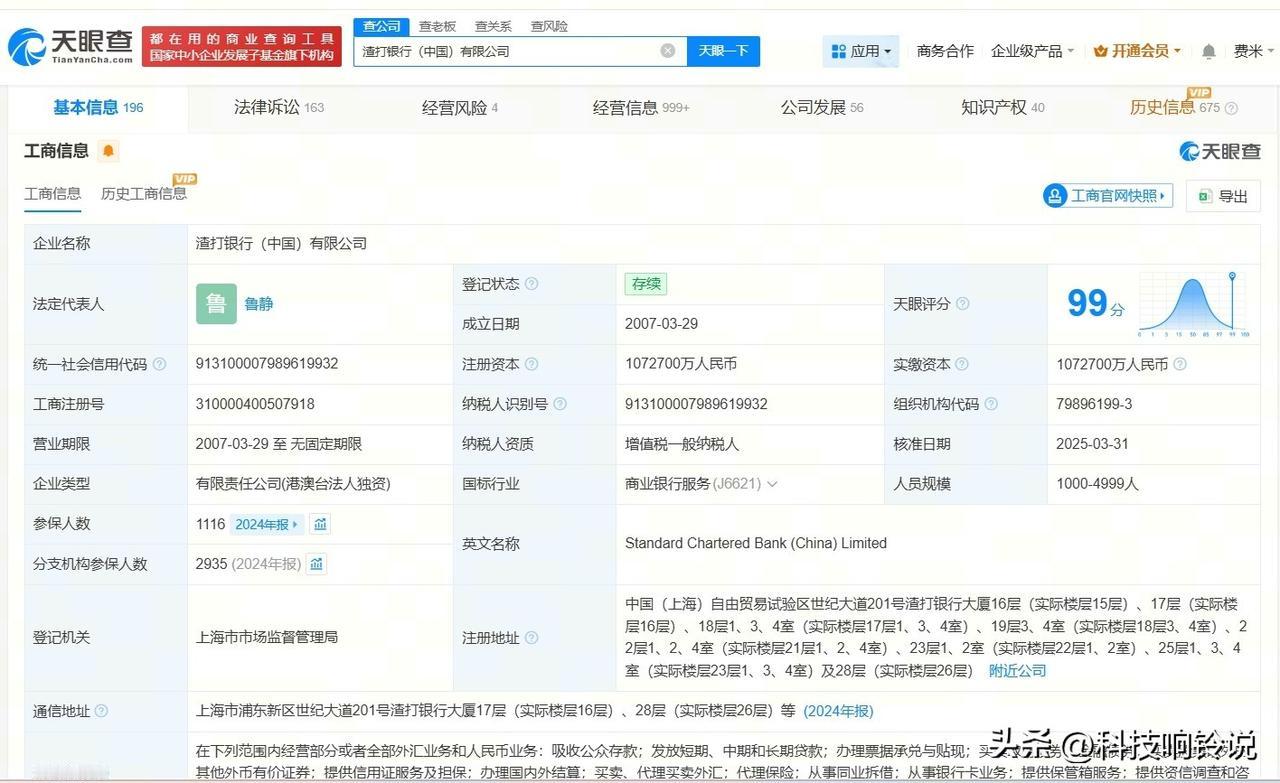Open help icon next to 实缴资本 label
The image size is (1280, 783).
click(962, 365)
